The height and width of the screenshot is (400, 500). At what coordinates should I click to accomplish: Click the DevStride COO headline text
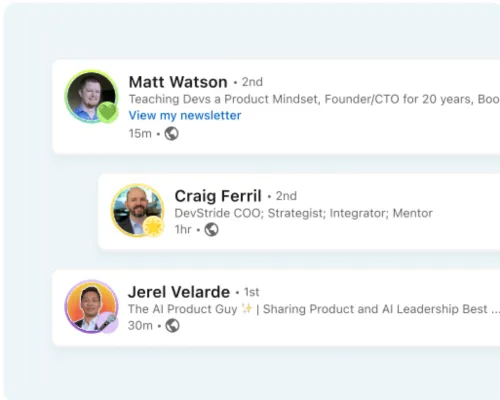(x=303, y=213)
